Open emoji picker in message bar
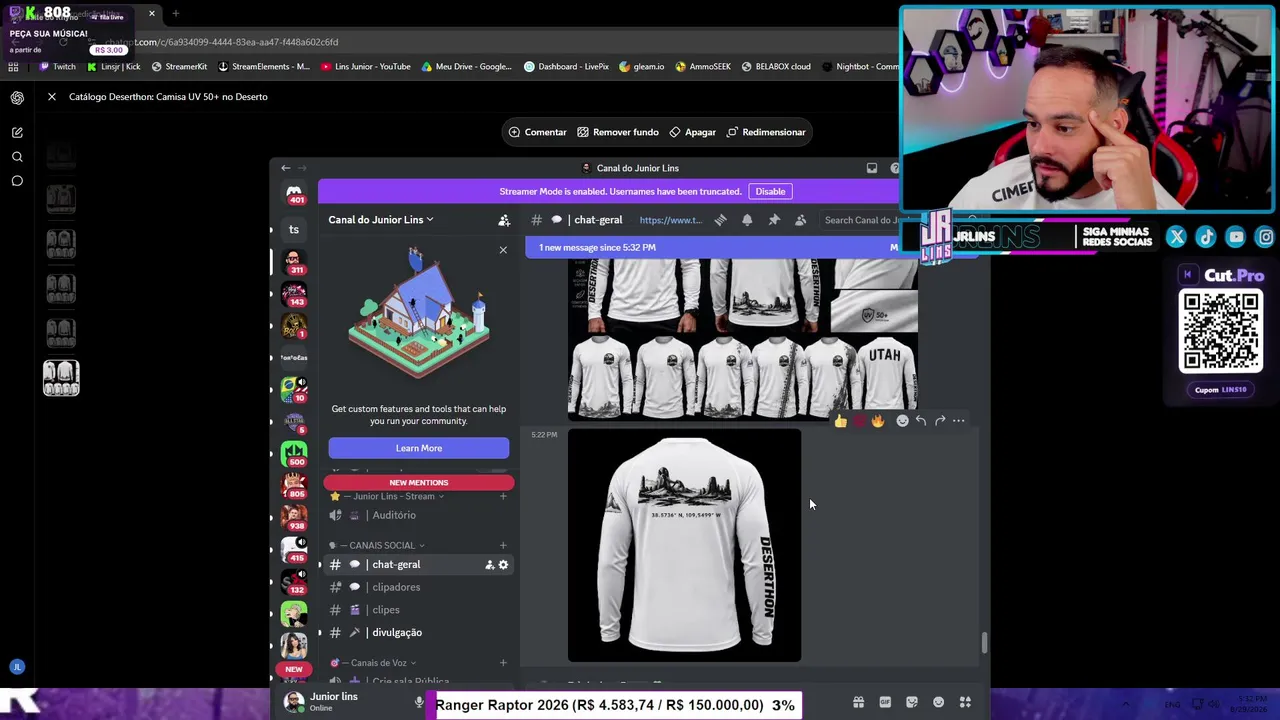The height and width of the screenshot is (720, 1280). pos(938,703)
